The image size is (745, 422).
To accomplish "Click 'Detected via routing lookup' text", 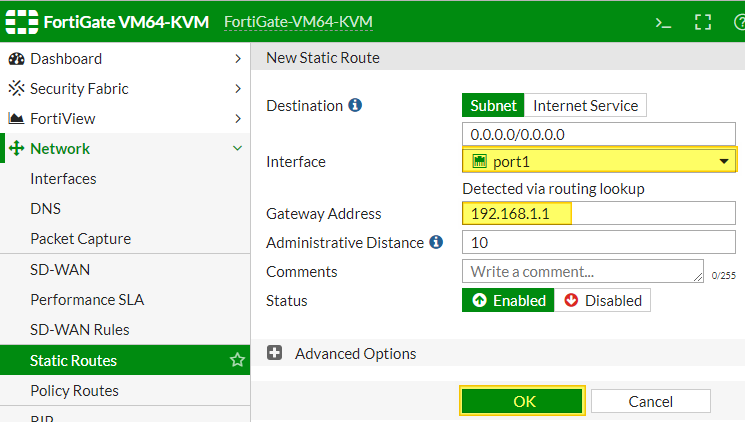I will [x=554, y=189].
